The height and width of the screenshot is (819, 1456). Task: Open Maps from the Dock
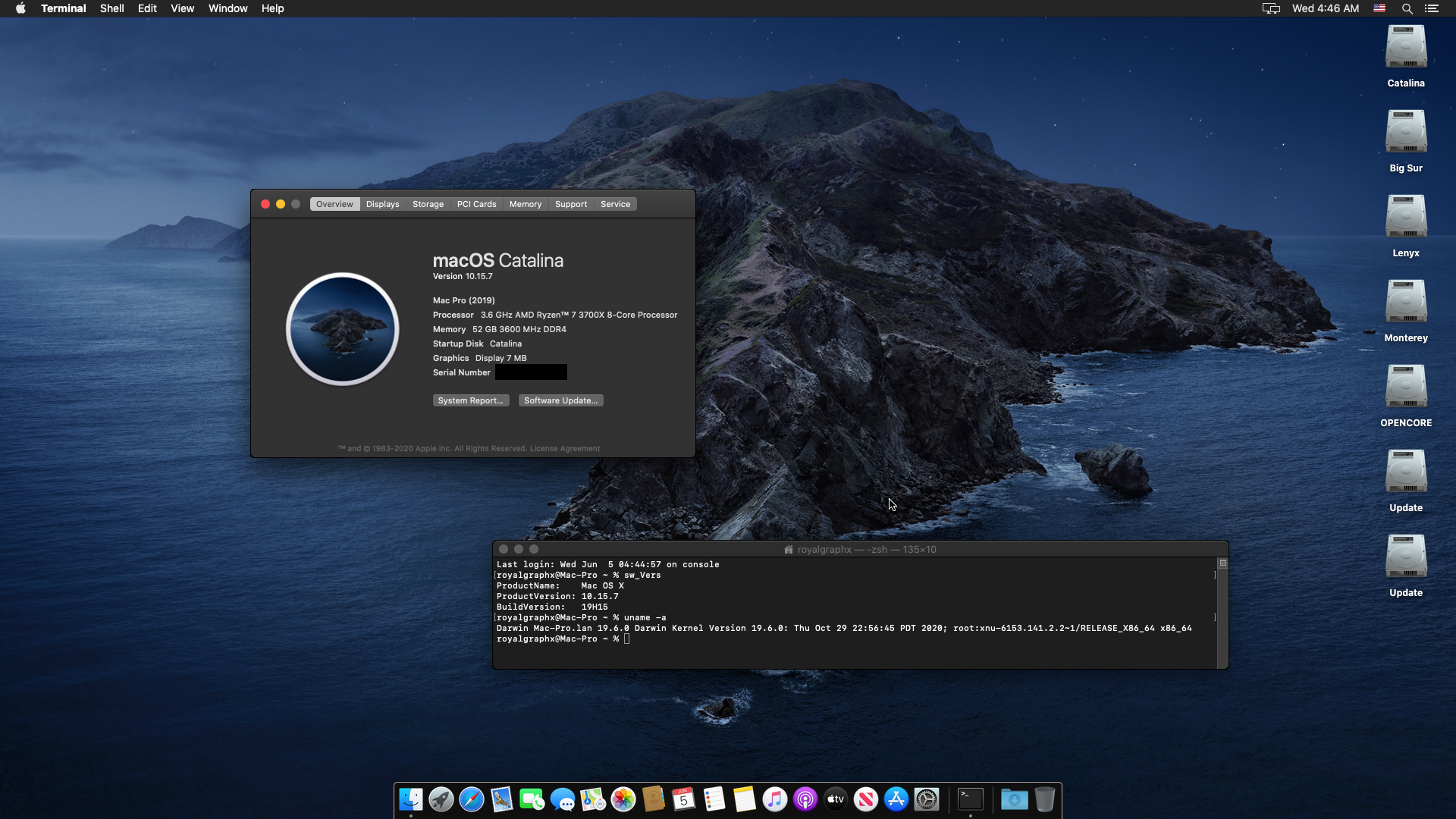pyautogui.click(x=592, y=799)
